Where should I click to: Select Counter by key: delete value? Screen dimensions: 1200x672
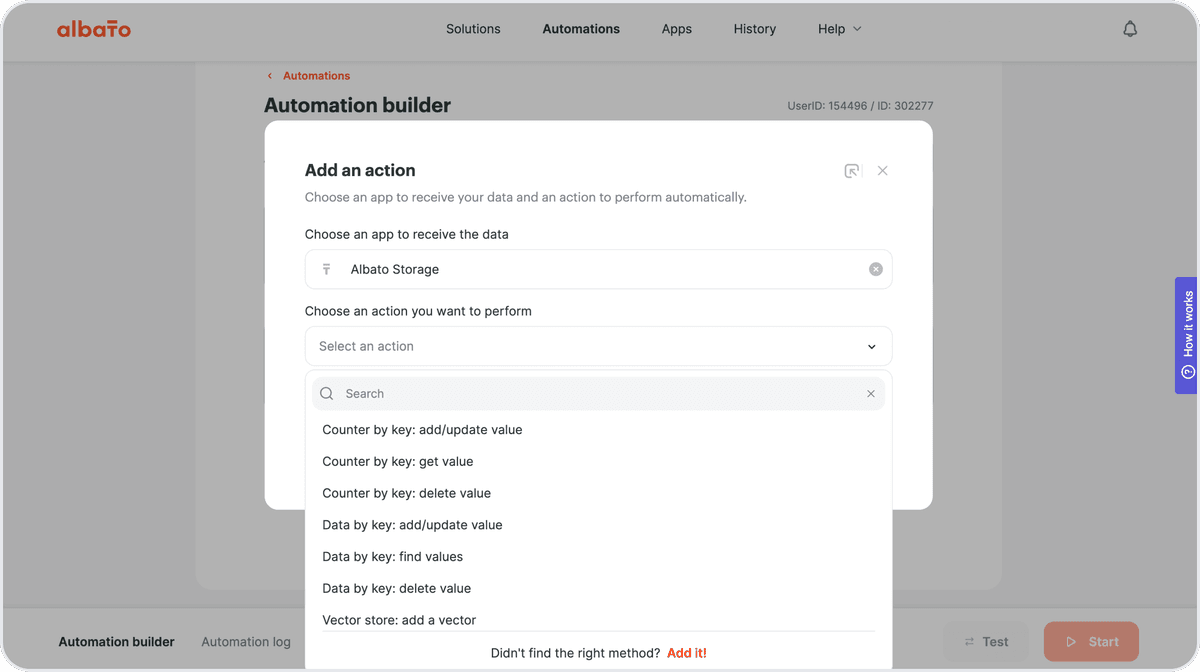coord(598,493)
